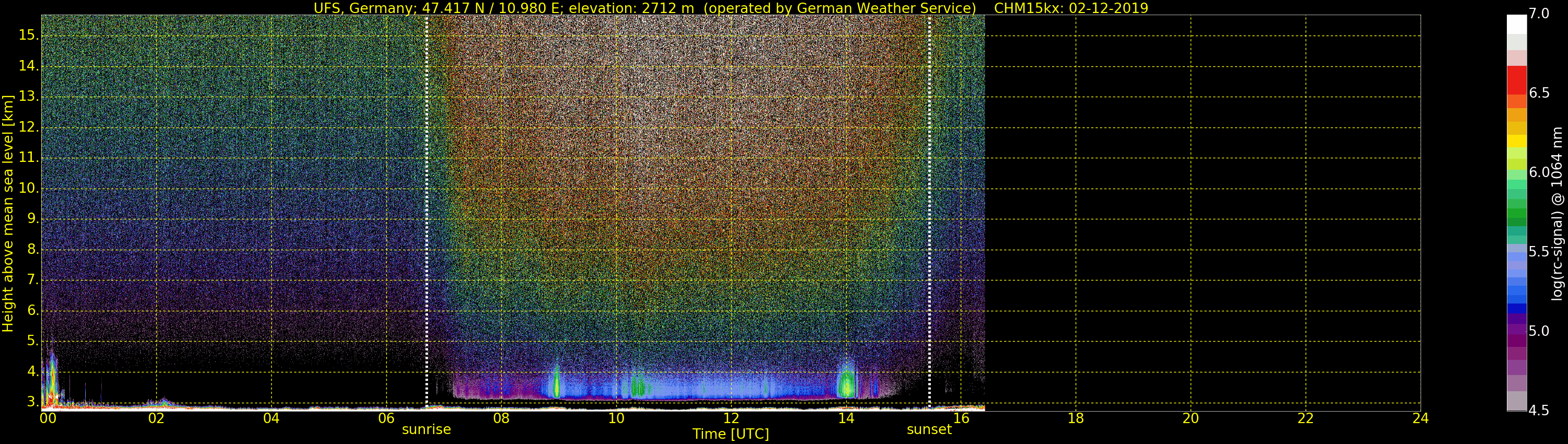This screenshot has height=444, width=1568.
Task: Click the '10' time tick label
Action: [616, 418]
